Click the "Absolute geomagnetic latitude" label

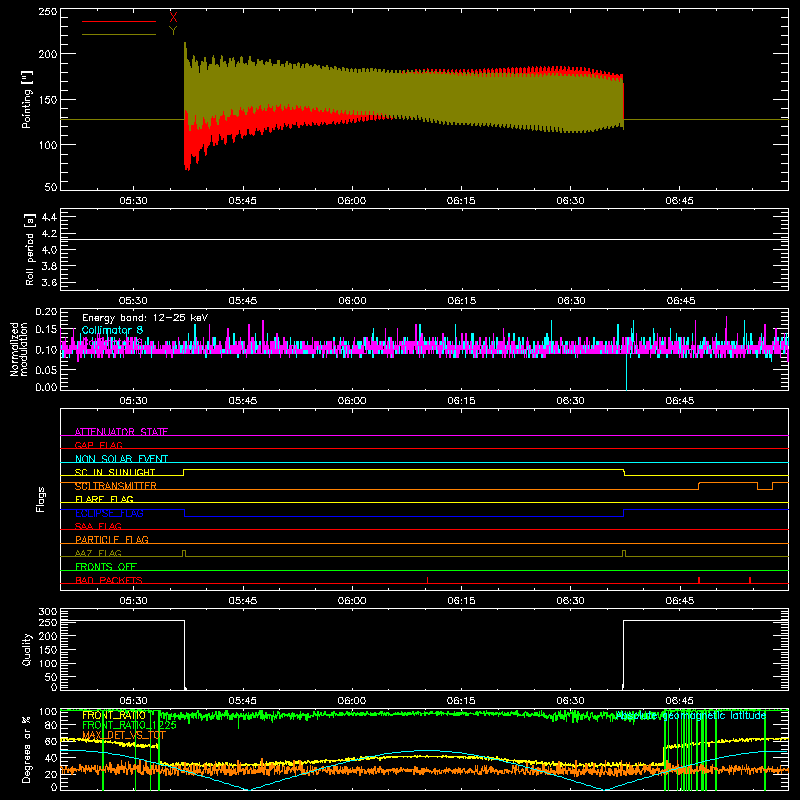click(691, 715)
